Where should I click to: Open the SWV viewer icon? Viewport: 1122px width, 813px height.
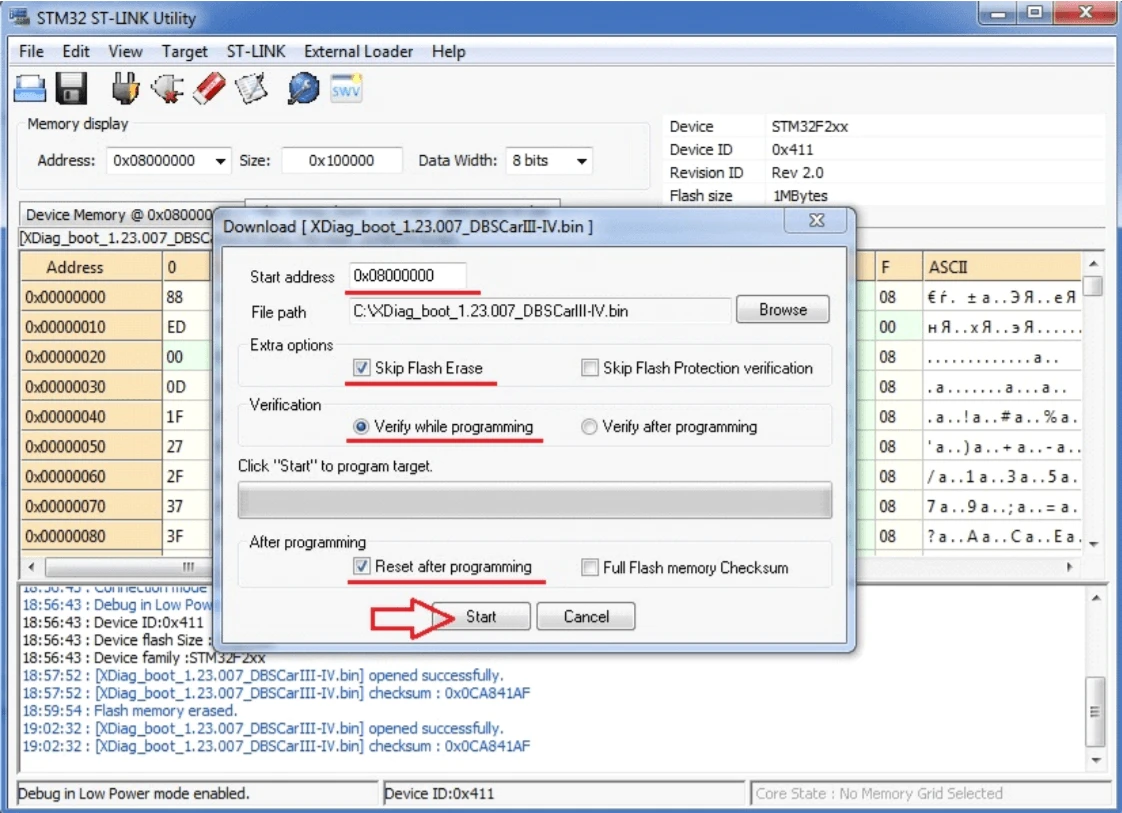(346, 89)
